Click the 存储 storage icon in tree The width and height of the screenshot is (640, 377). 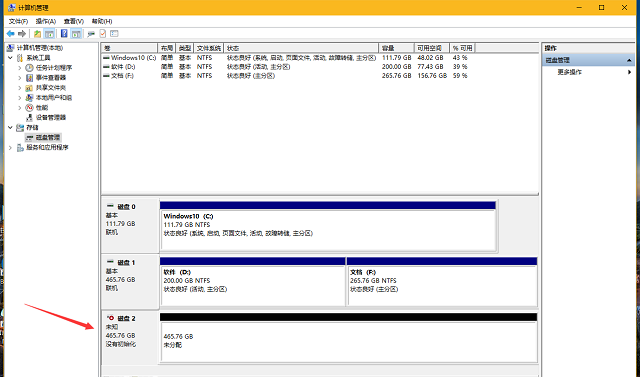tap(20, 128)
